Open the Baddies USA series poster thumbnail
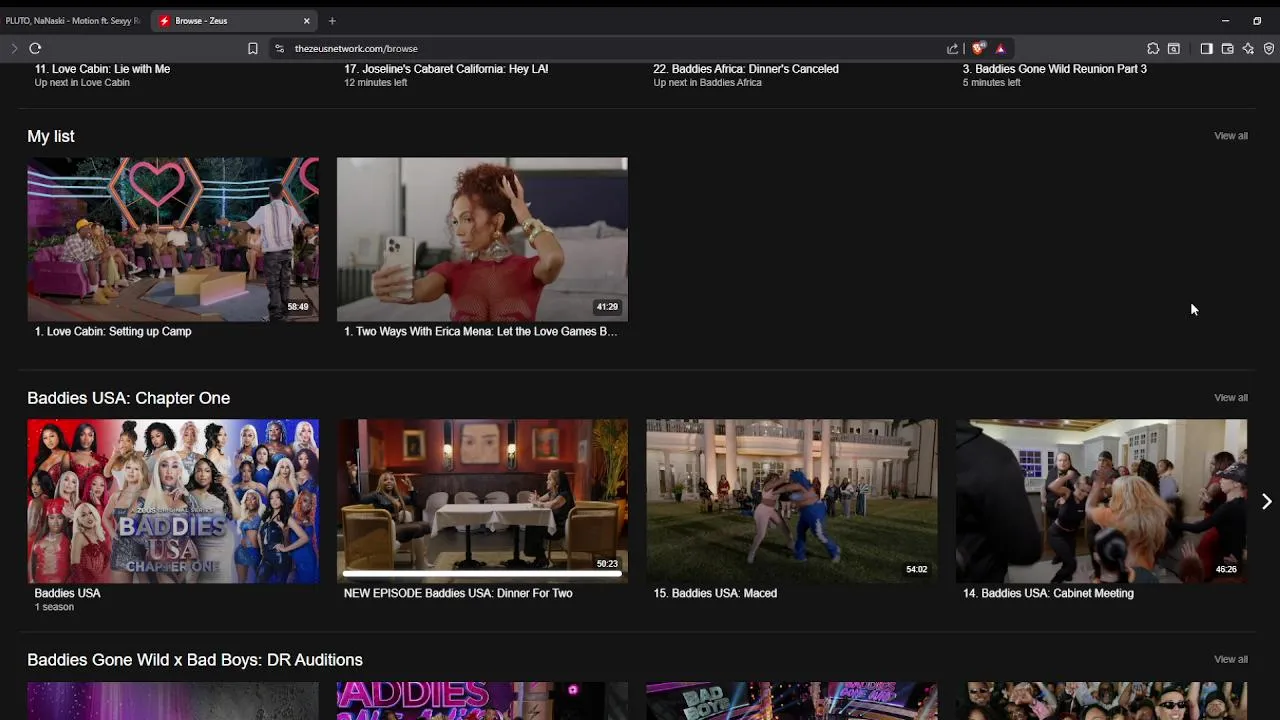1280x720 pixels. 173,501
